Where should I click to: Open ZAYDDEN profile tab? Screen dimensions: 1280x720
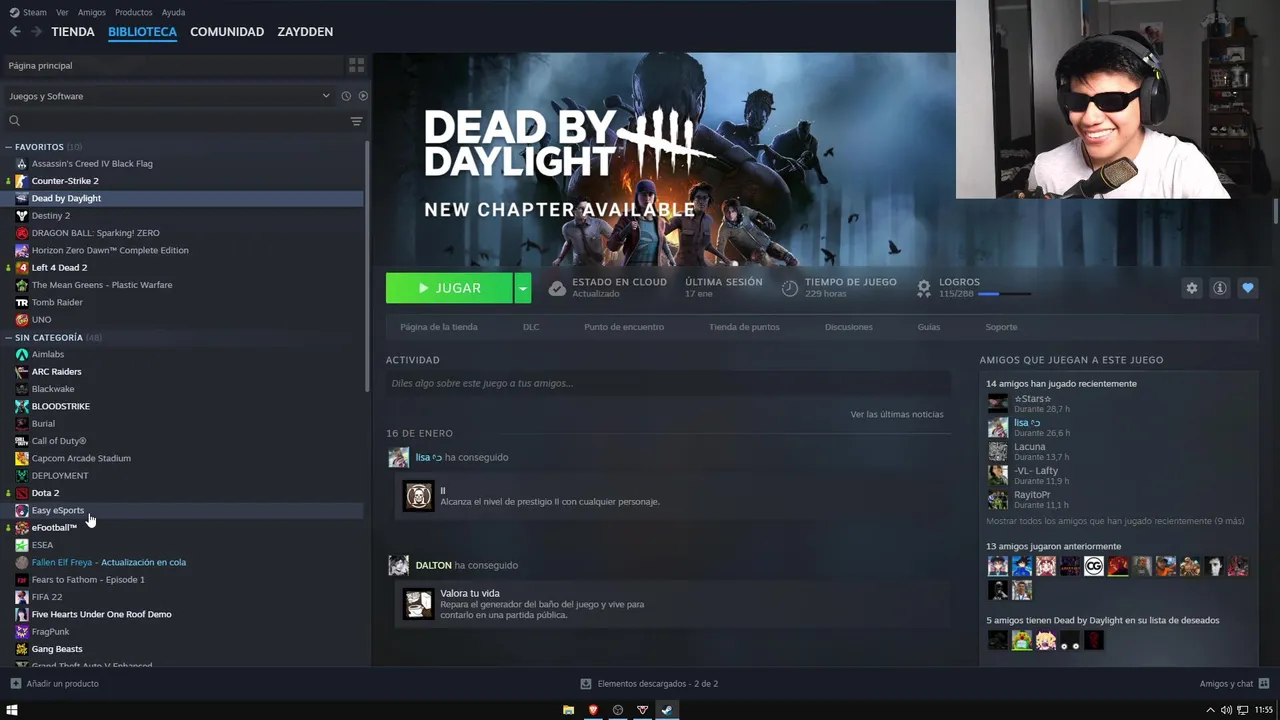pyautogui.click(x=305, y=32)
